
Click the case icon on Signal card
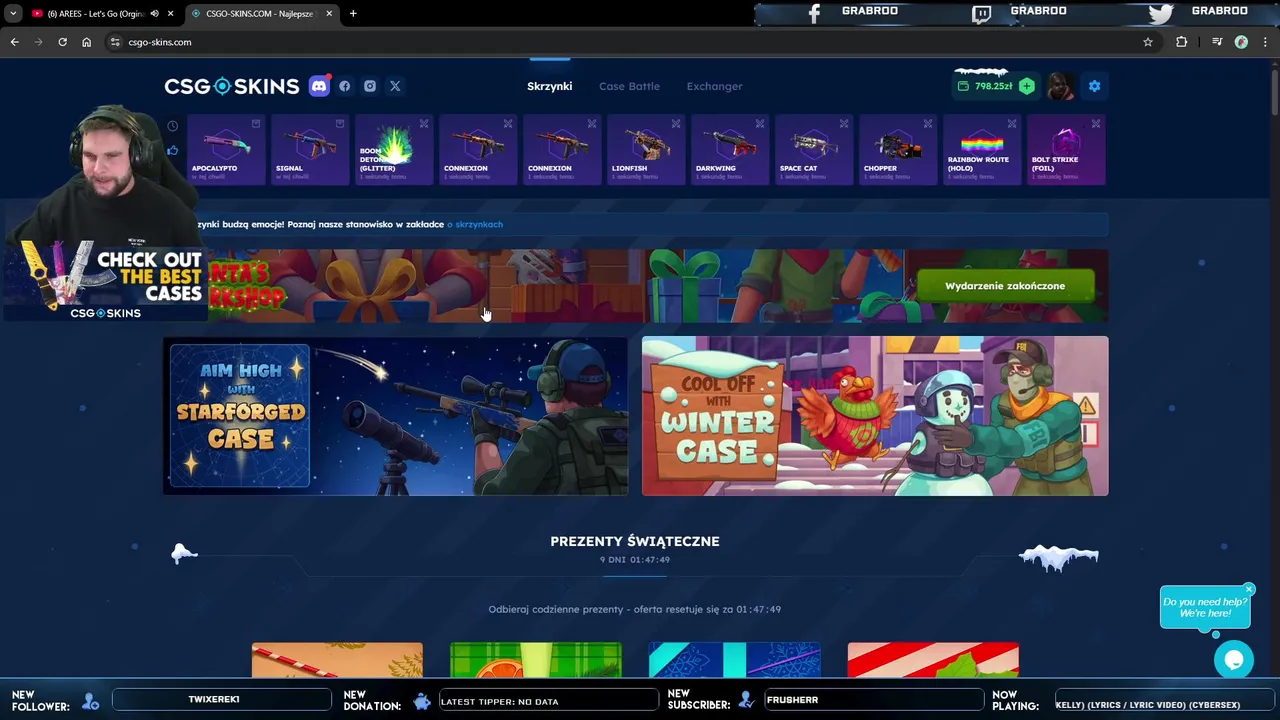tap(340, 124)
